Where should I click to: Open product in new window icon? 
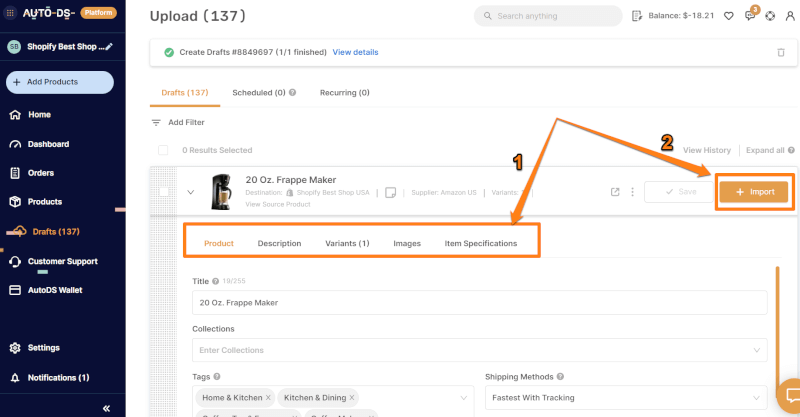tap(615, 192)
